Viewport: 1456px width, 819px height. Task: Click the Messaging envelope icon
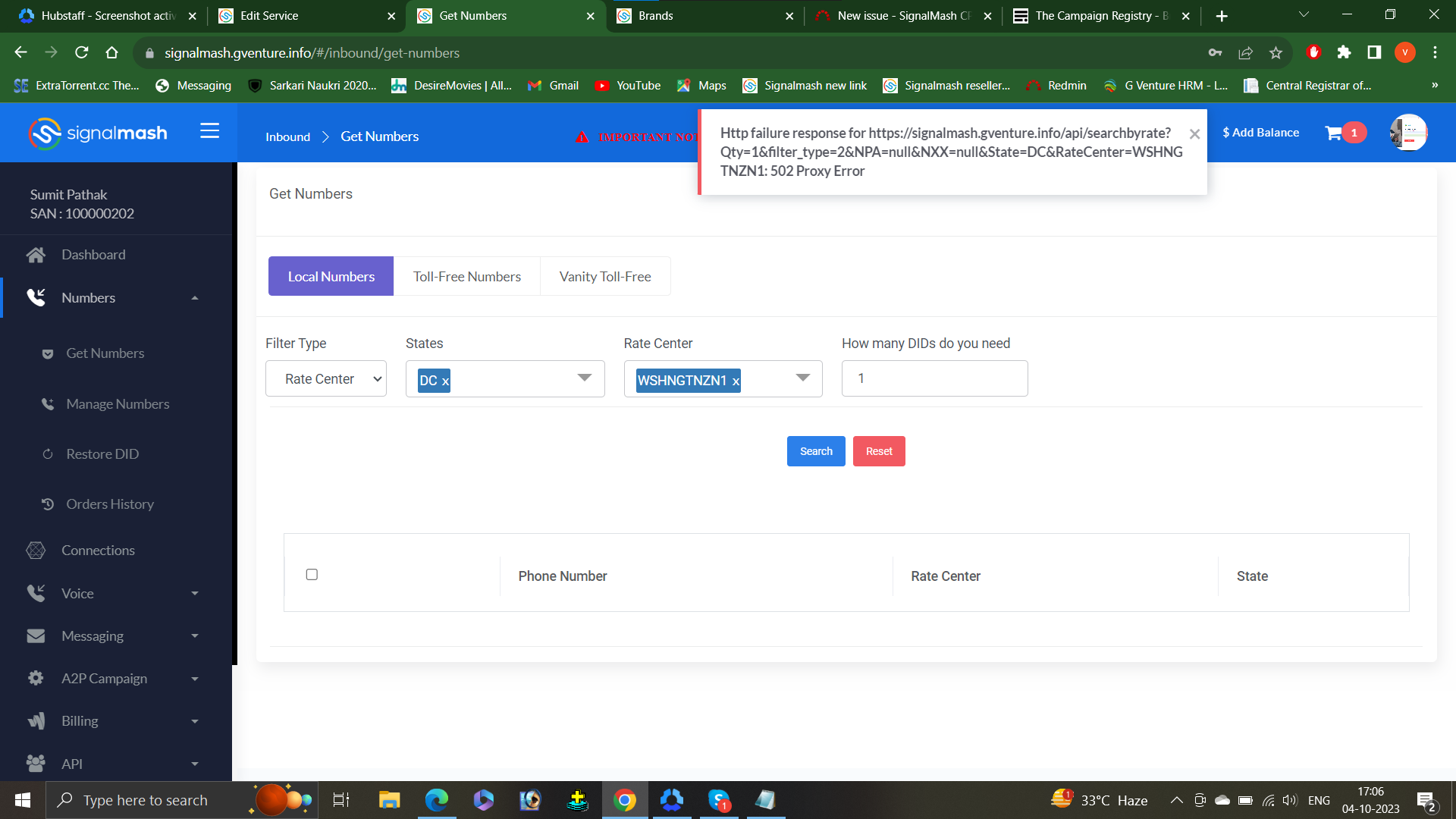tap(36, 636)
